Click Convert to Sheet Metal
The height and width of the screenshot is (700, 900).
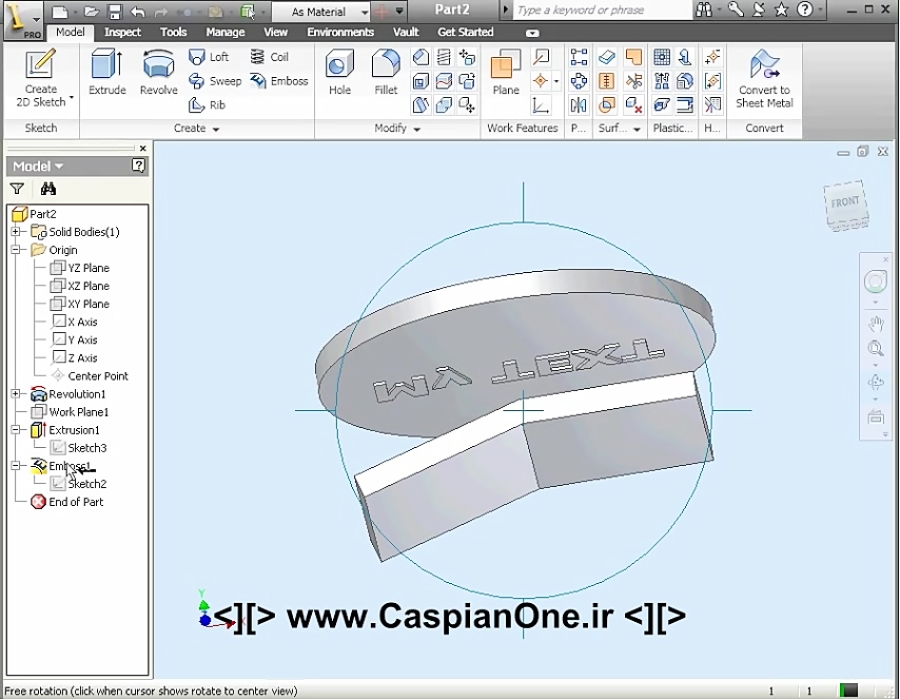tap(763, 80)
